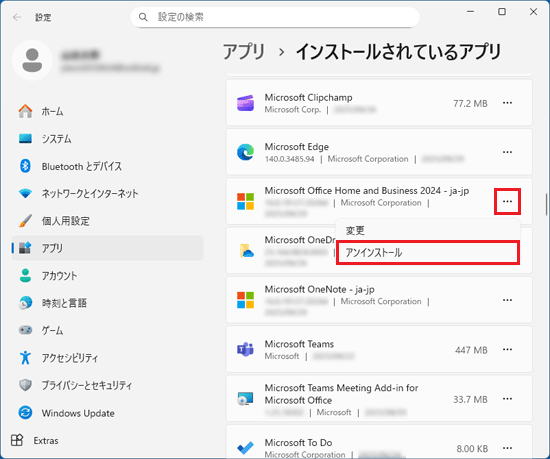Click the アプリ breadcrumb link
550x459 pixels.
pyautogui.click(x=244, y=52)
